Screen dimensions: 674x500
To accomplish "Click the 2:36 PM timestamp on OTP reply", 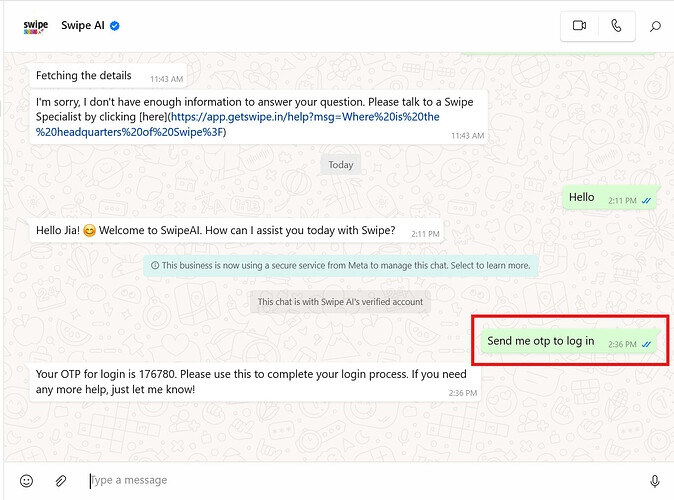I will (463, 393).
